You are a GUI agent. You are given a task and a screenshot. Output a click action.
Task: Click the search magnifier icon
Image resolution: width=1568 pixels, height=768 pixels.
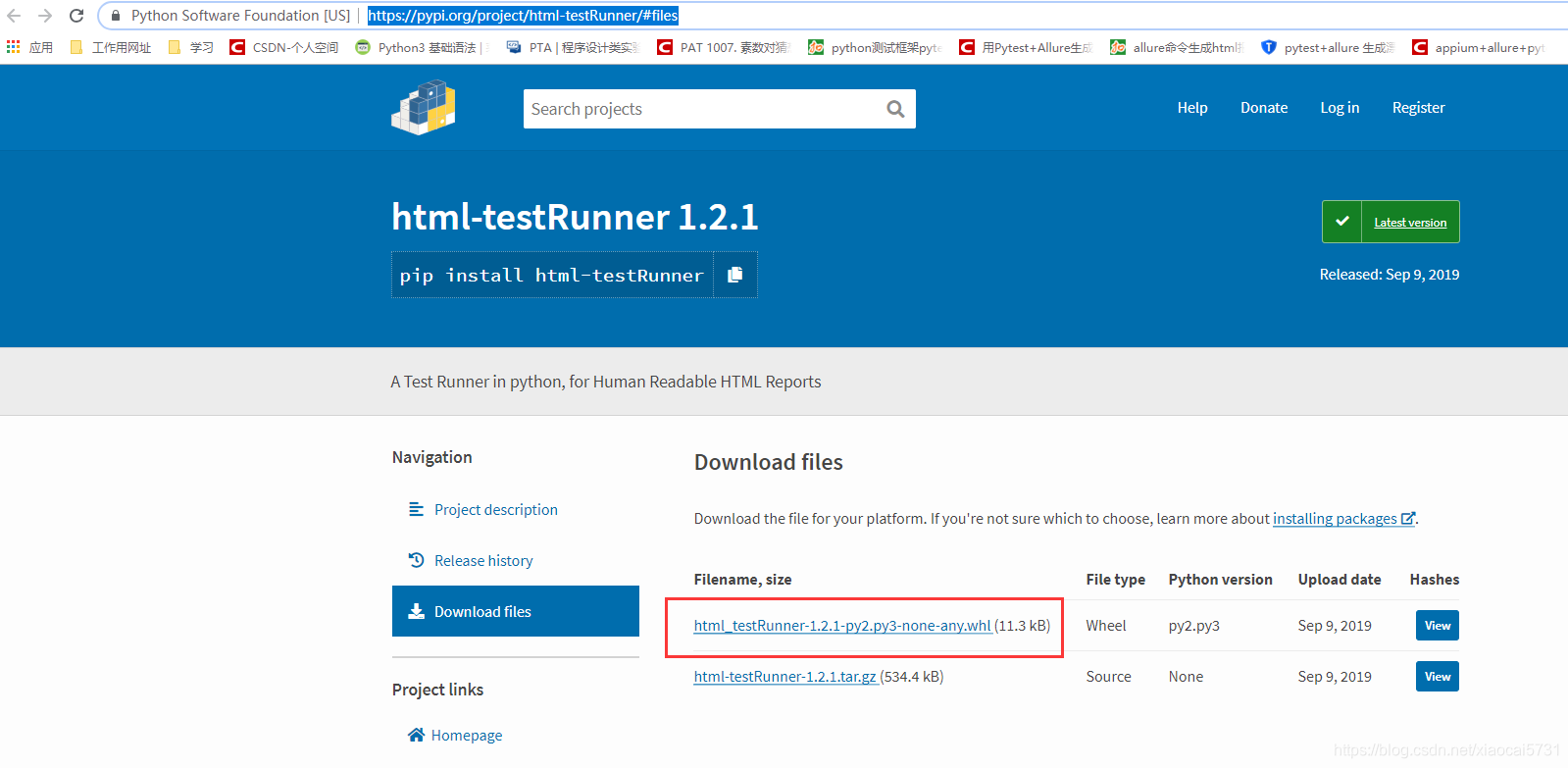point(895,109)
